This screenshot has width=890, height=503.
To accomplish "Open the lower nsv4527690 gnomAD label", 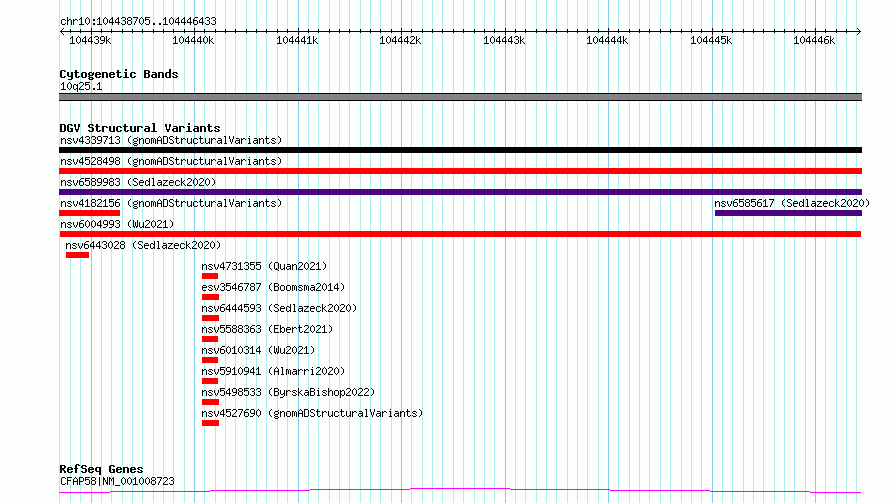I will tap(312, 413).
